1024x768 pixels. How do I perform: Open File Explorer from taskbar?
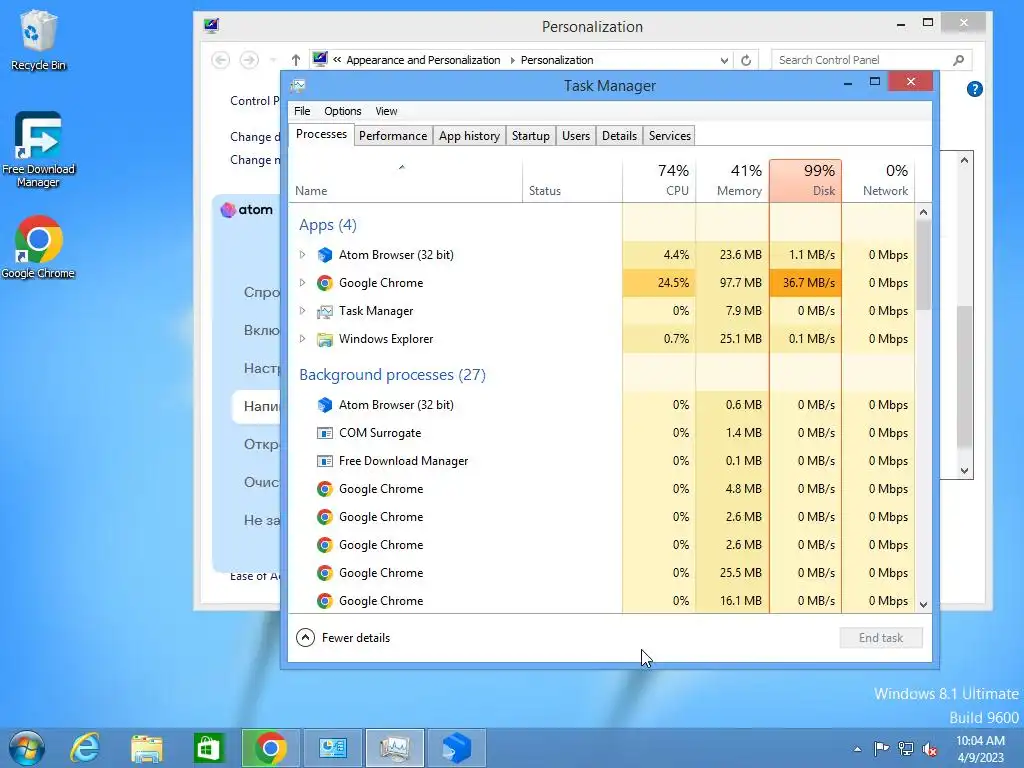147,748
